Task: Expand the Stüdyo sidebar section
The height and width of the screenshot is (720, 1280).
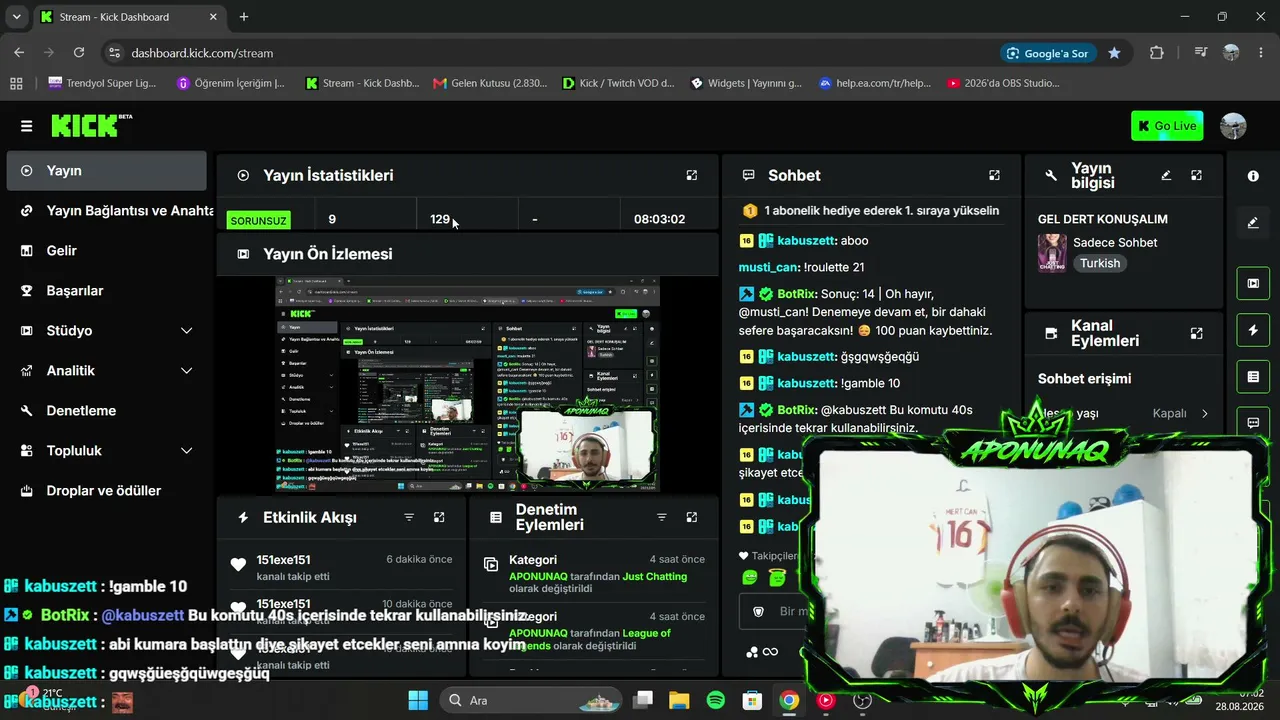Action: click(x=106, y=331)
